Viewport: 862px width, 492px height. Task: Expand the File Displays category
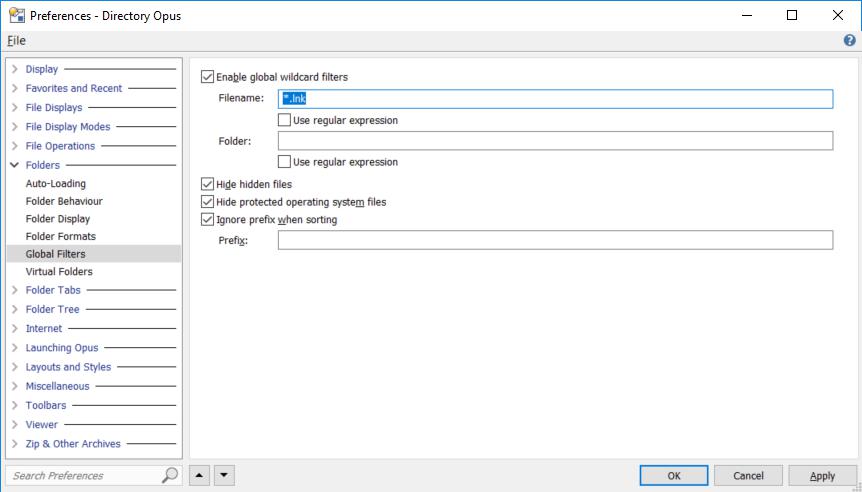click(15, 108)
